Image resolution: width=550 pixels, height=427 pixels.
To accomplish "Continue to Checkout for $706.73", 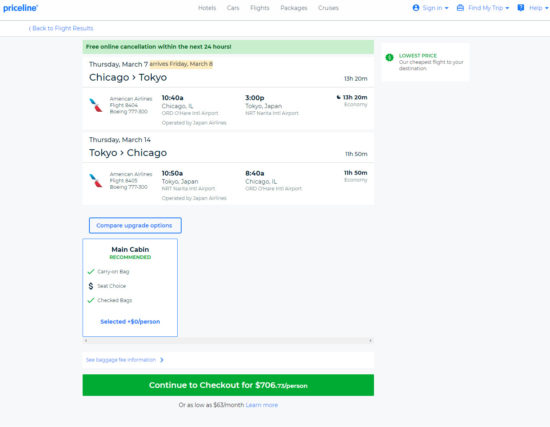I will [228, 385].
